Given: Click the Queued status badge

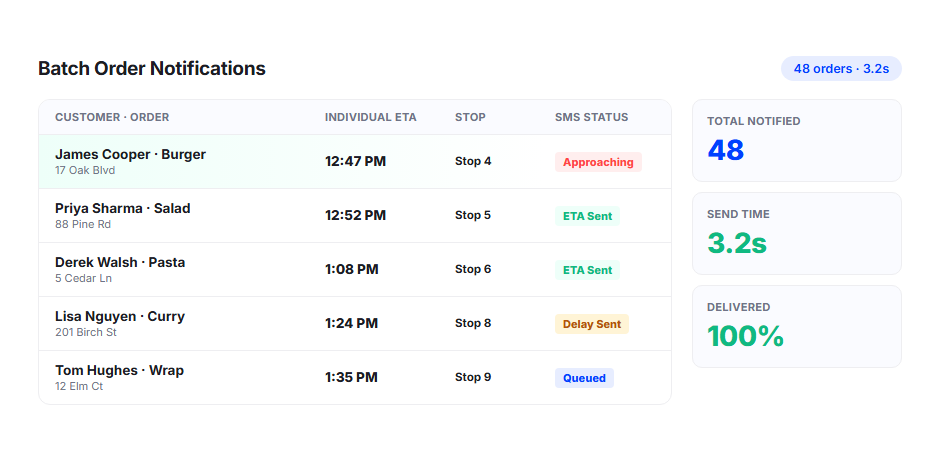Looking at the screenshot, I should [x=585, y=378].
